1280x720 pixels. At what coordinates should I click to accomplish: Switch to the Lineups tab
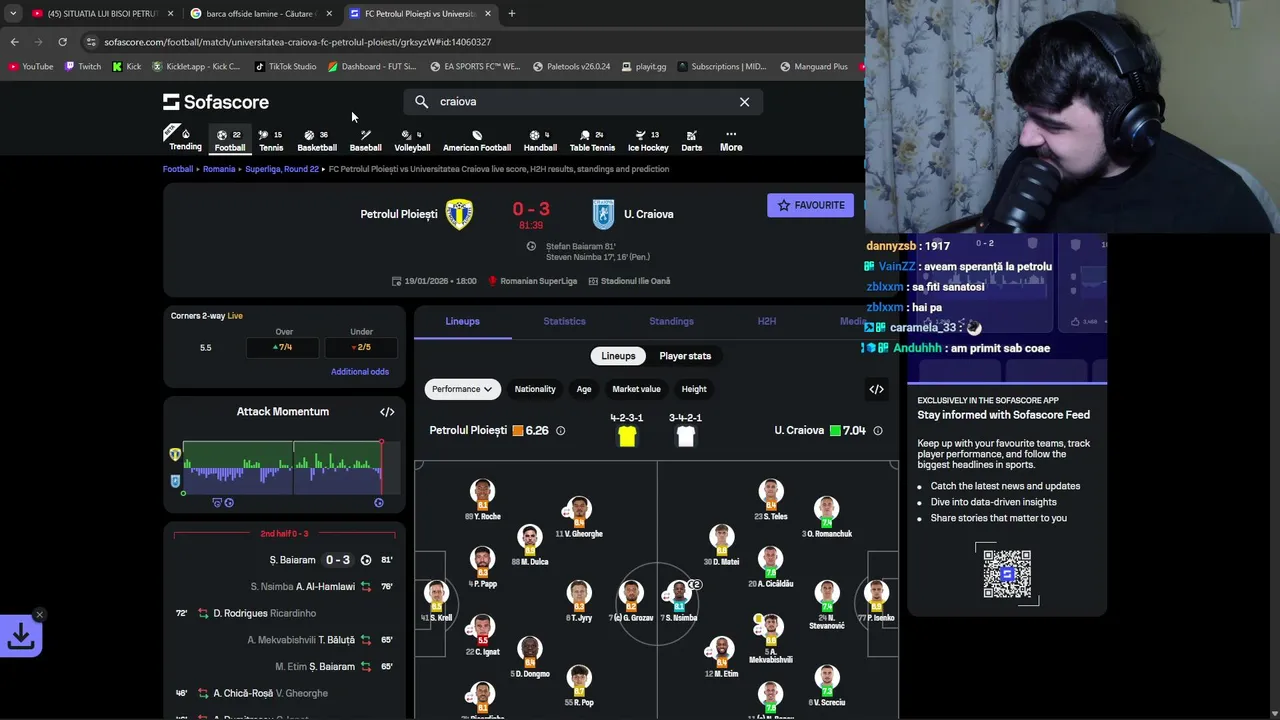pos(462,321)
